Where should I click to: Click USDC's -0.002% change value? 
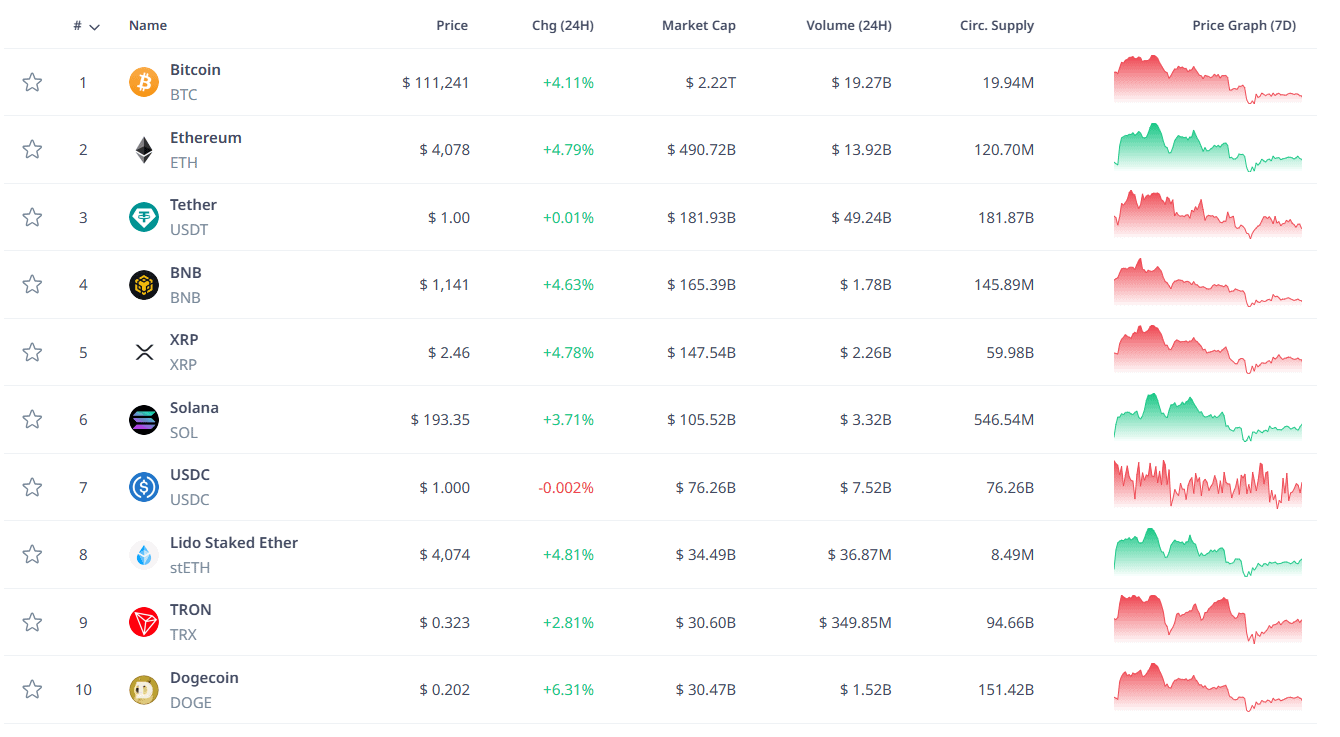(x=566, y=488)
